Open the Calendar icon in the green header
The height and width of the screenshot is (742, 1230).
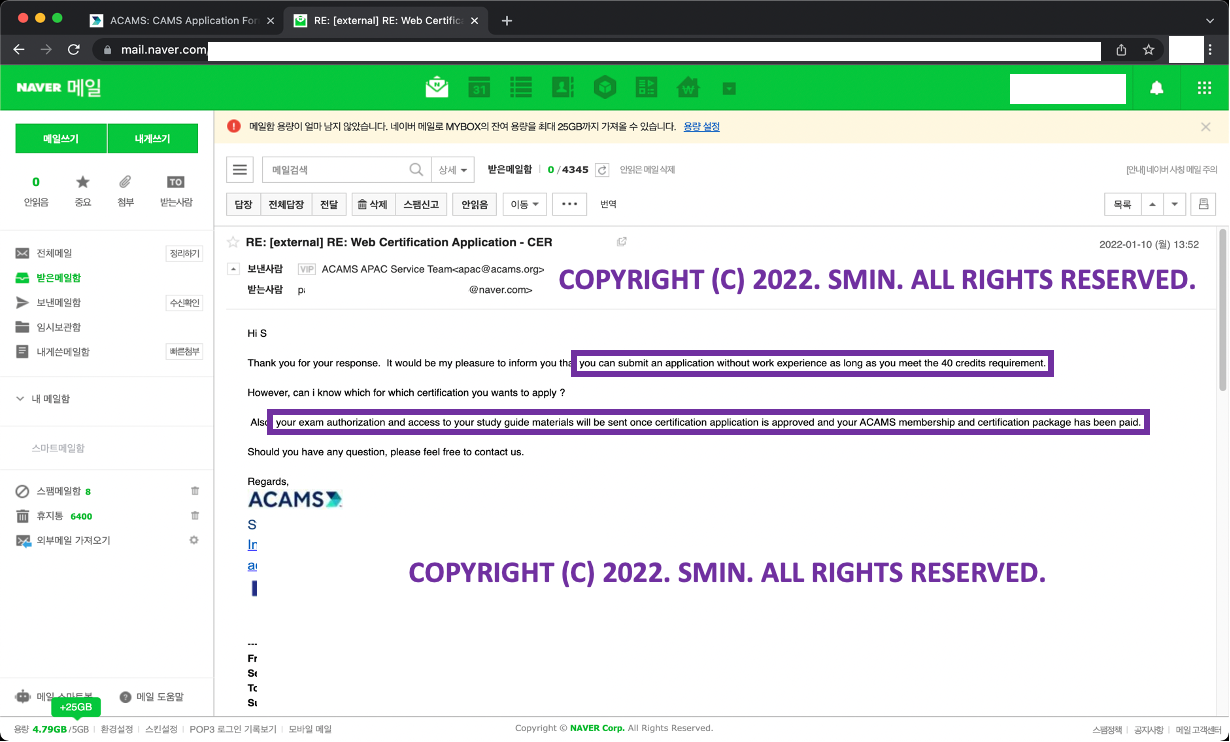point(479,88)
